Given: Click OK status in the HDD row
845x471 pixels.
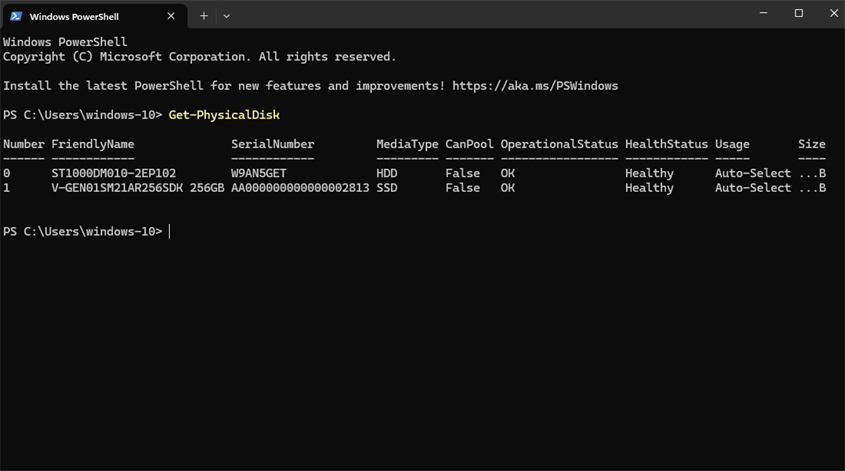Looking at the screenshot, I should coord(508,174).
